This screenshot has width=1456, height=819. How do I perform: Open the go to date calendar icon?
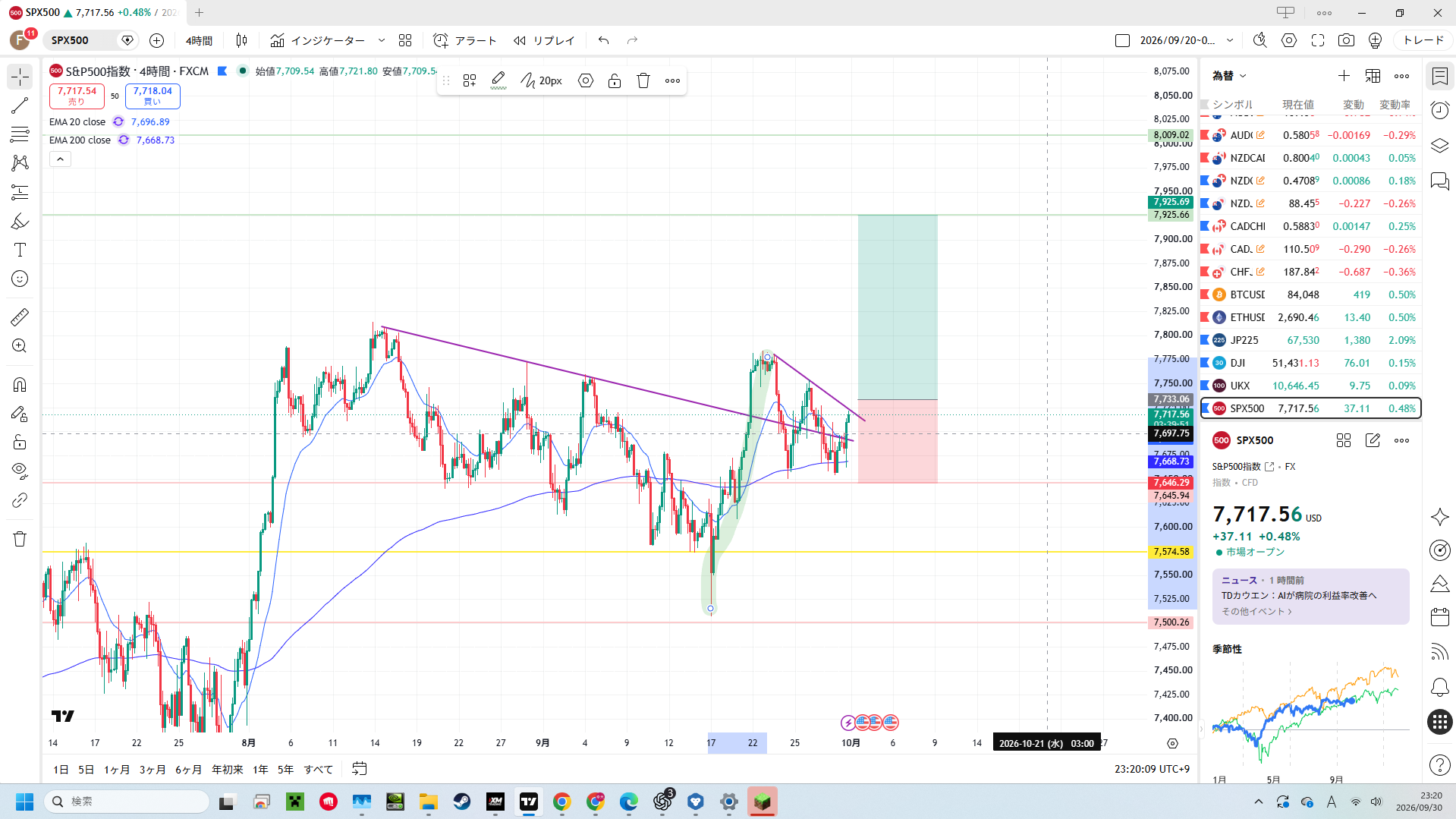point(360,769)
